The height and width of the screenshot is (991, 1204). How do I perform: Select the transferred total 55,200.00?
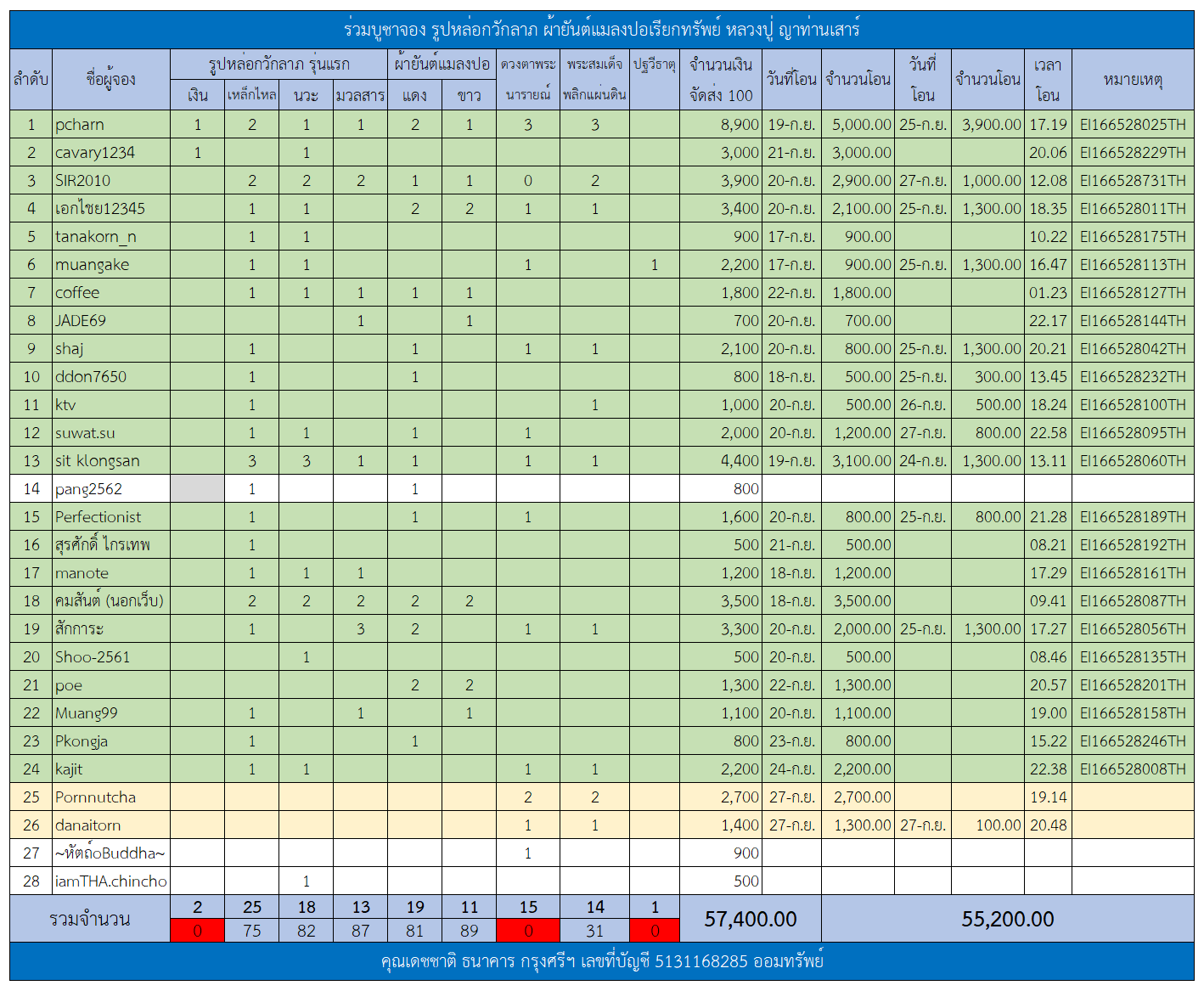pos(1008,919)
